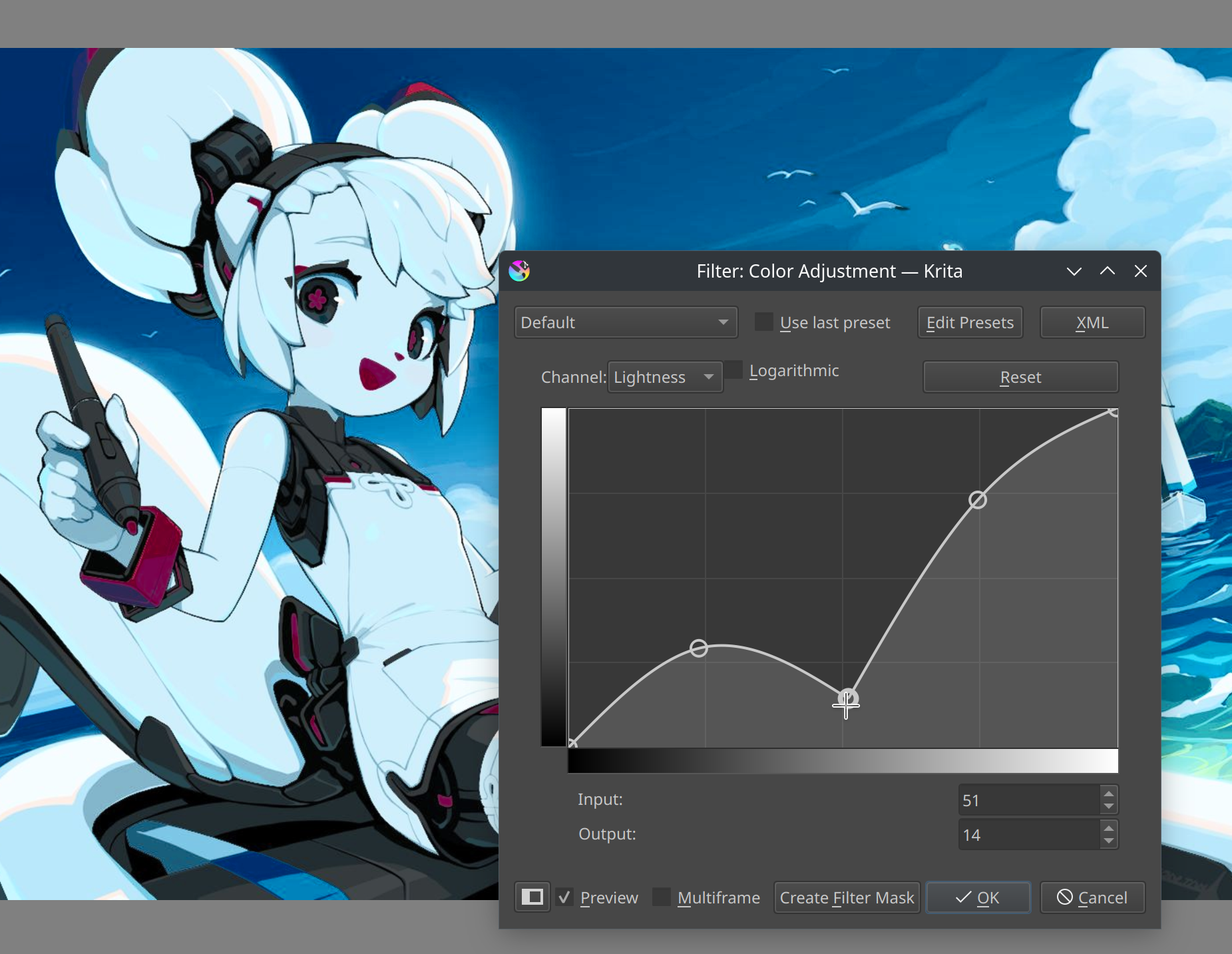Disable the Preview checkbox
The height and width of the screenshot is (954, 1232).
coord(565,897)
